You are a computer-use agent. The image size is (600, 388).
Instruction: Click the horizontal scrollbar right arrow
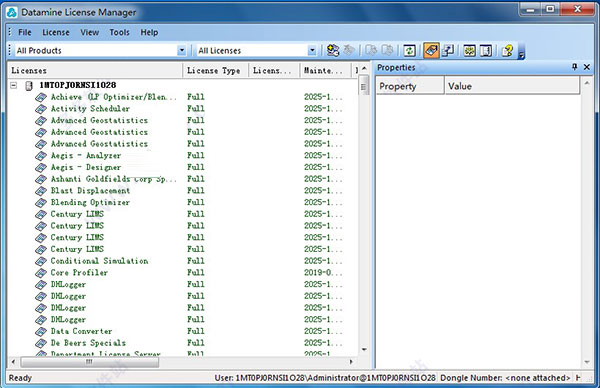(x=351, y=362)
